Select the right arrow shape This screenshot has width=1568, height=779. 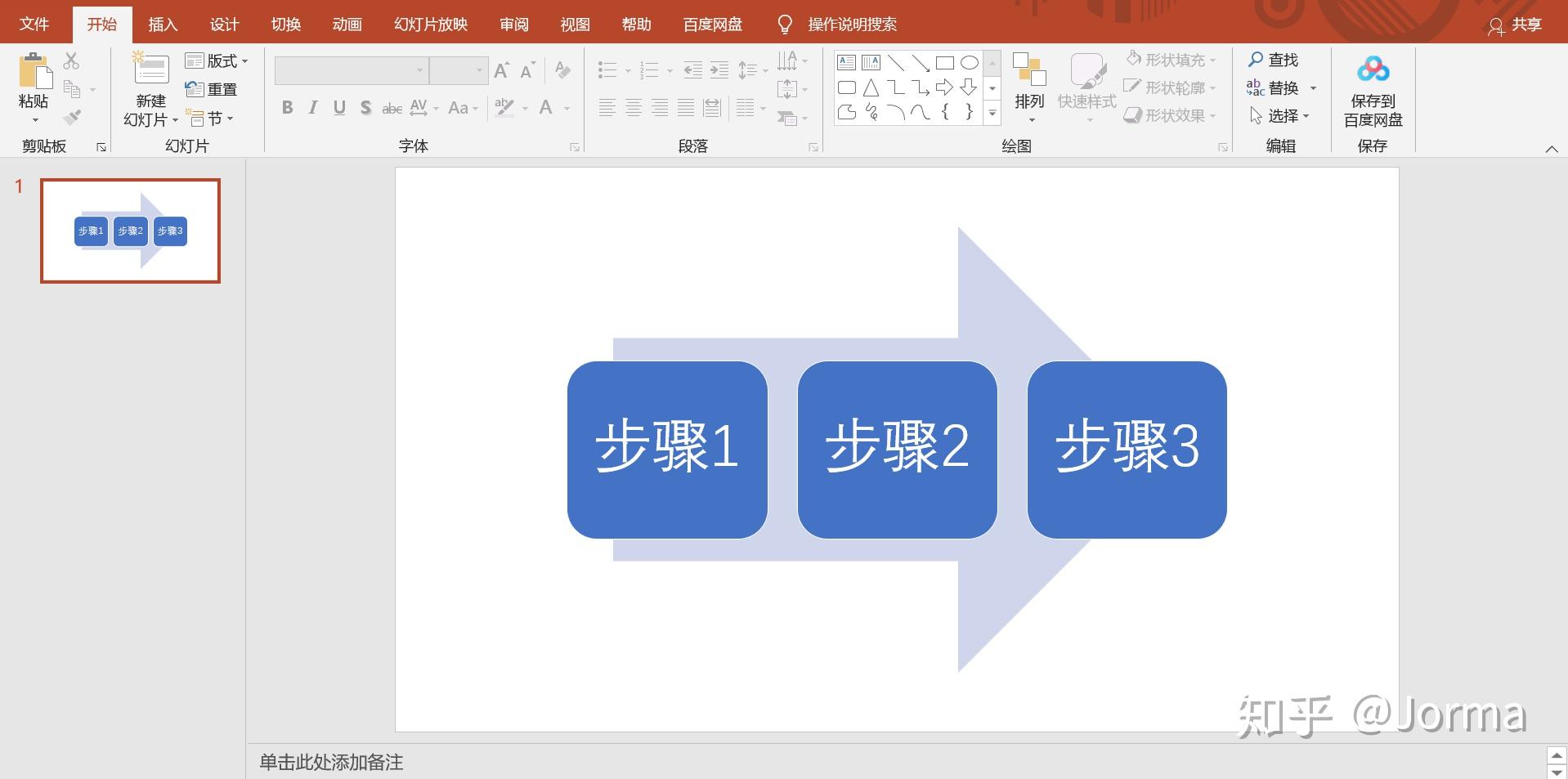point(945,87)
